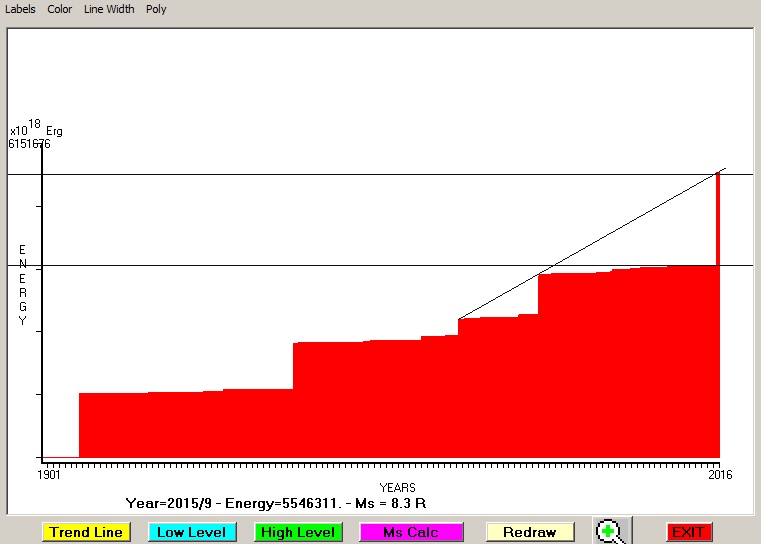Screen dimensions: 761x544
Task: Click the YEARS axis title
Action: click(397, 487)
